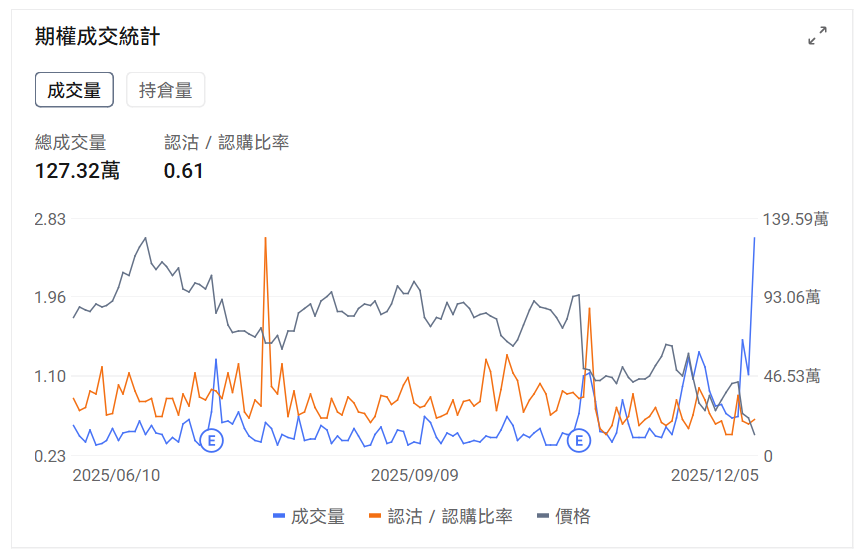Open the later E event marker
The image size is (860, 555).
pos(579,440)
